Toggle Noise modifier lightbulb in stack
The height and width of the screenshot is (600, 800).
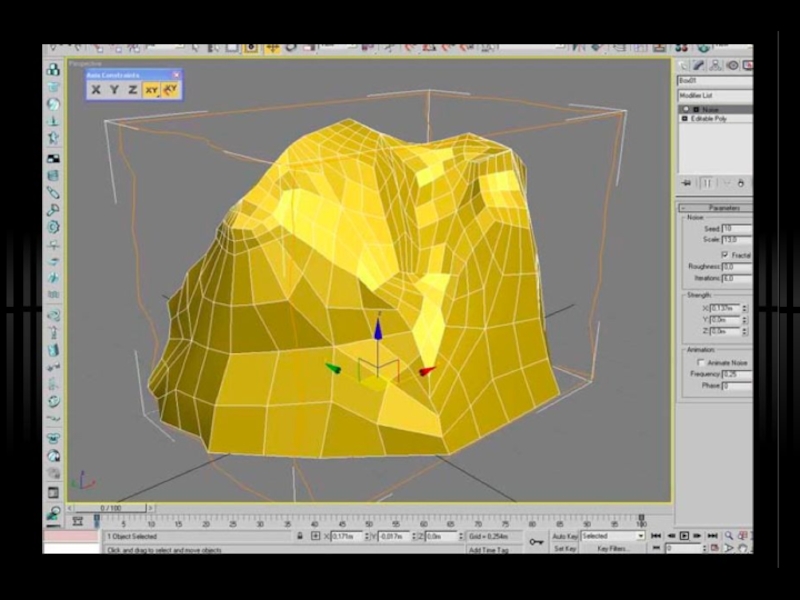pyautogui.click(x=686, y=109)
